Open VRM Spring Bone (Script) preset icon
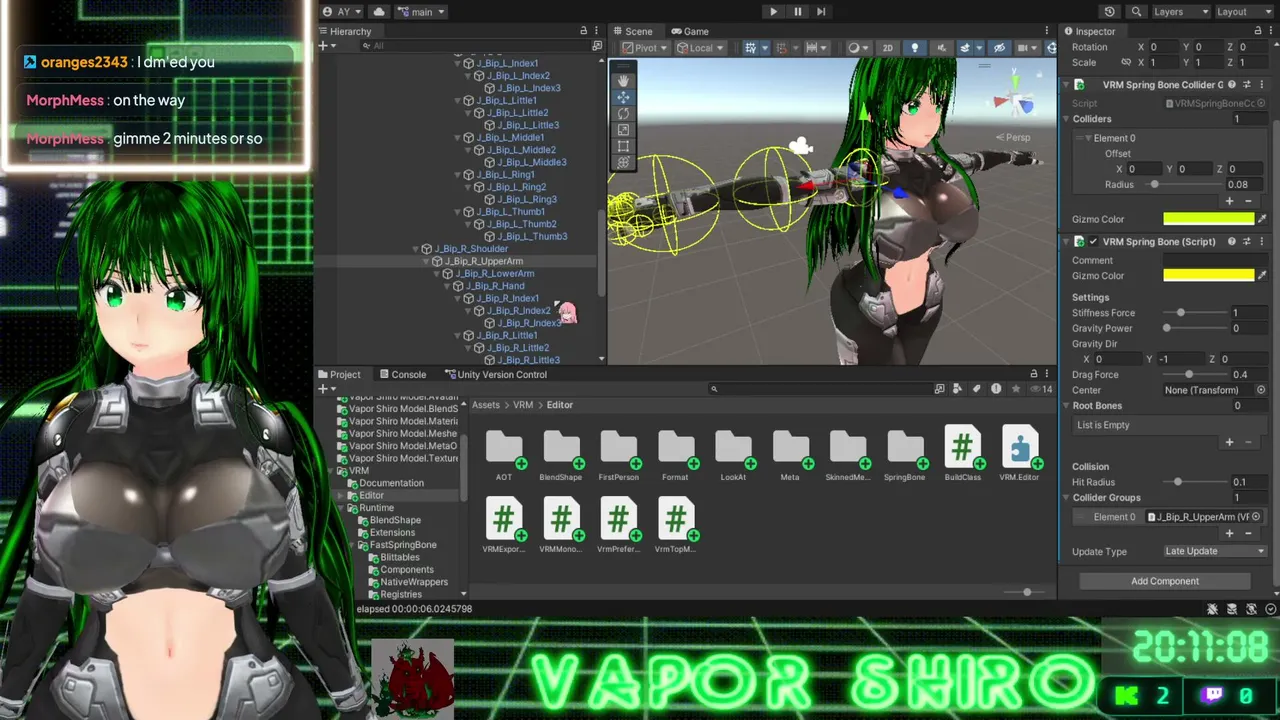The height and width of the screenshot is (720, 1280). coord(1247,242)
